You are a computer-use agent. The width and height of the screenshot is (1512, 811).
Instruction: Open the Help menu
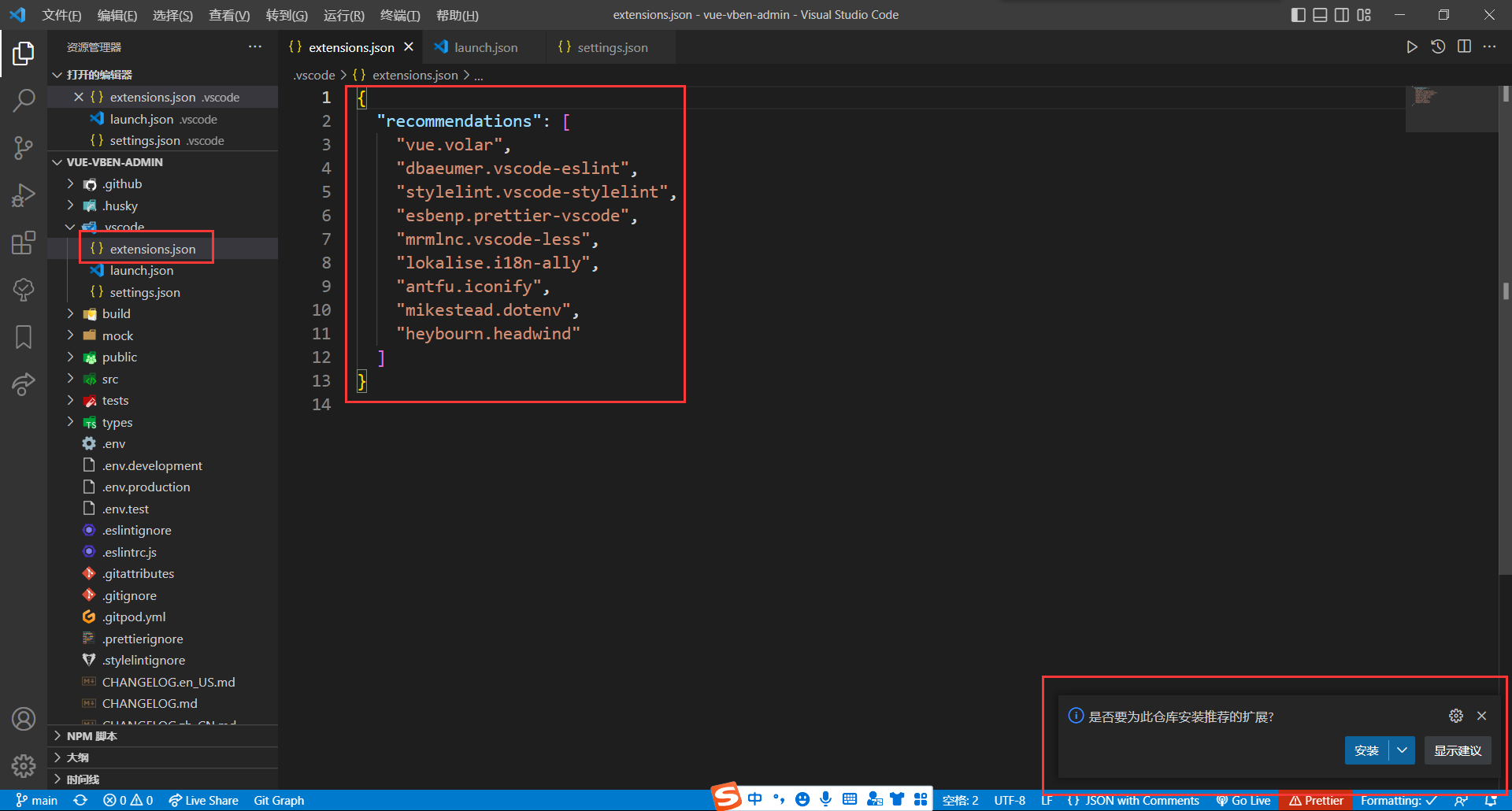(x=457, y=15)
